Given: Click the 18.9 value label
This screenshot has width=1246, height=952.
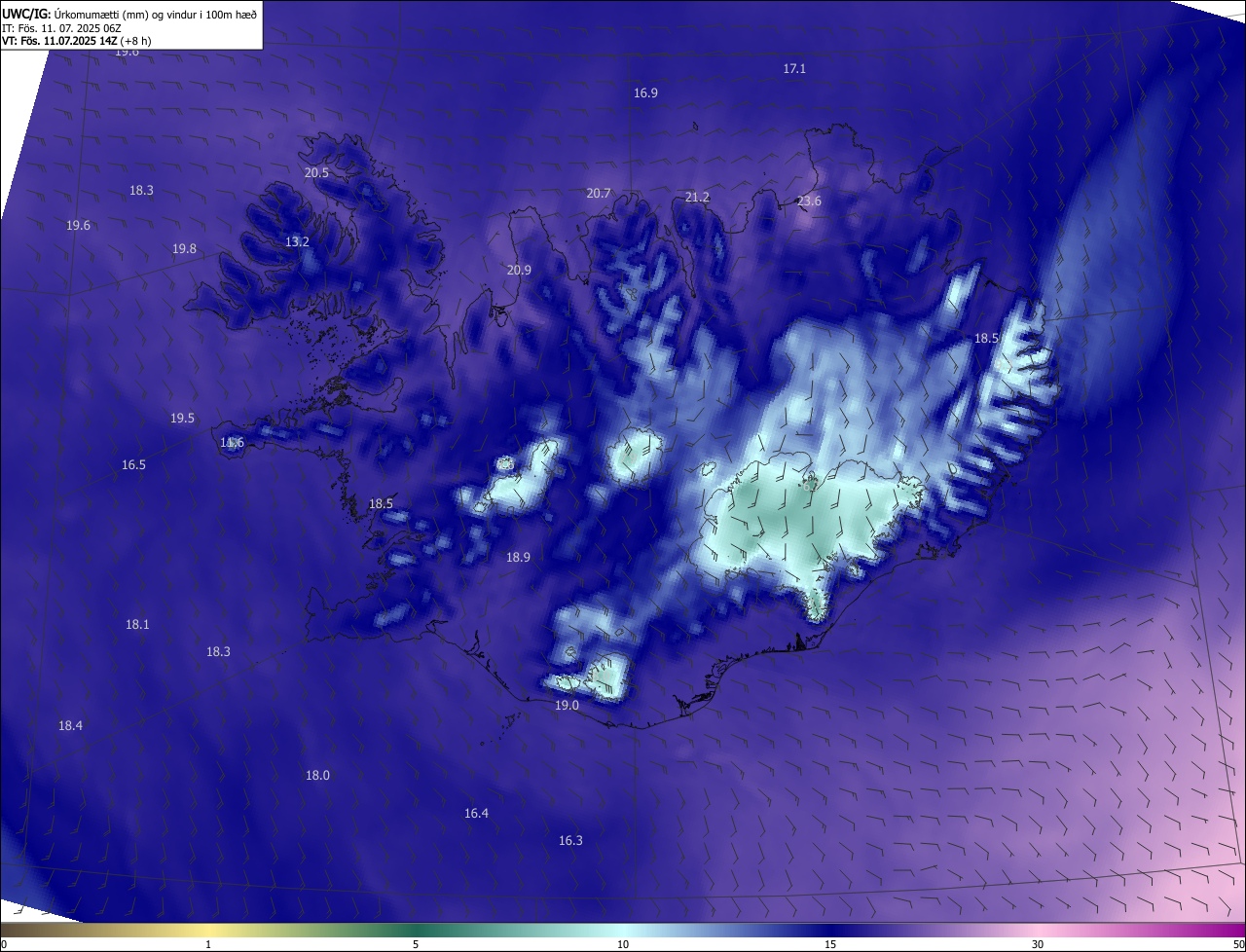Looking at the screenshot, I should tap(518, 558).
